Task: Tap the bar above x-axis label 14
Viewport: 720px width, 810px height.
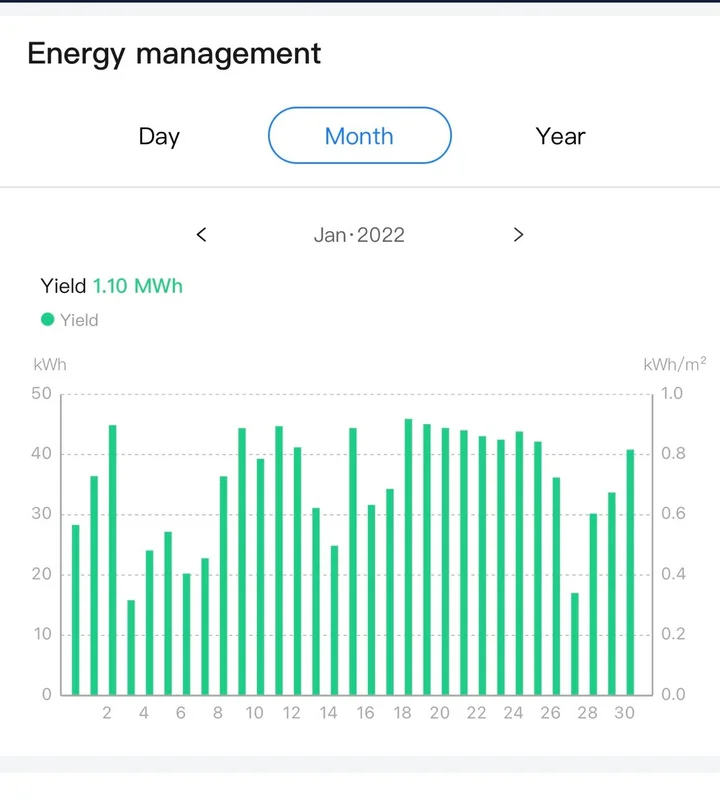Action: pyautogui.click(x=334, y=620)
